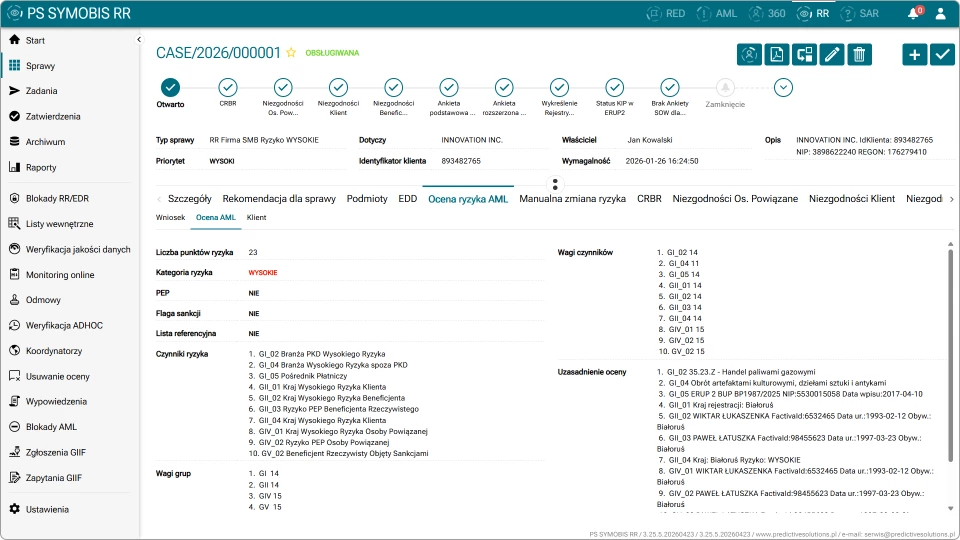The width and height of the screenshot is (960, 540).
Task: Click the vertical scrollbar of assessment panel
Action: [x=950, y=355]
